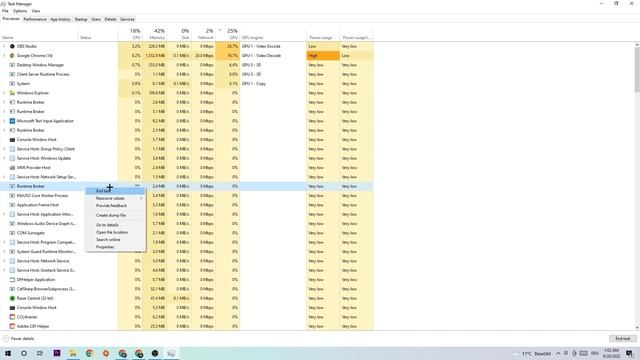Choose Open file location
640x360 pixels.
coord(116,232)
